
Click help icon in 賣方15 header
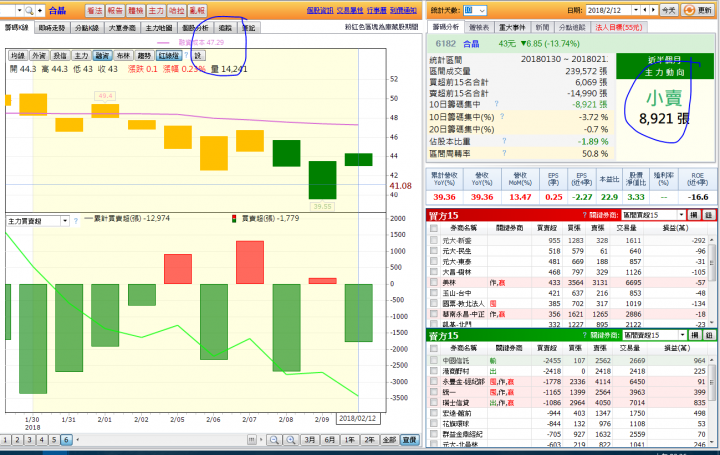(585, 335)
